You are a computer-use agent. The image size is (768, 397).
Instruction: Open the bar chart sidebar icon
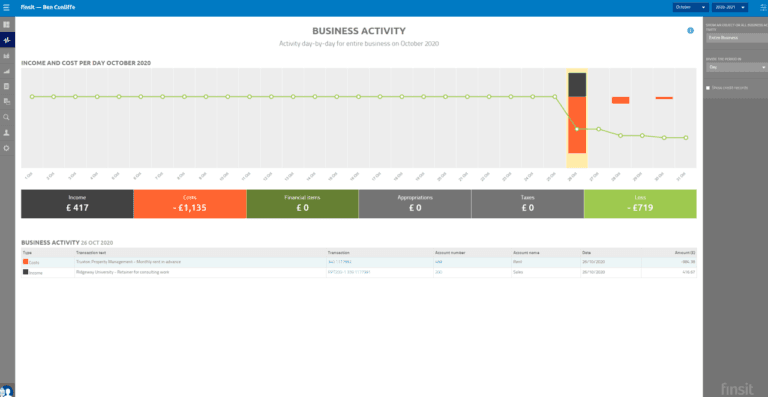(6, 56)
